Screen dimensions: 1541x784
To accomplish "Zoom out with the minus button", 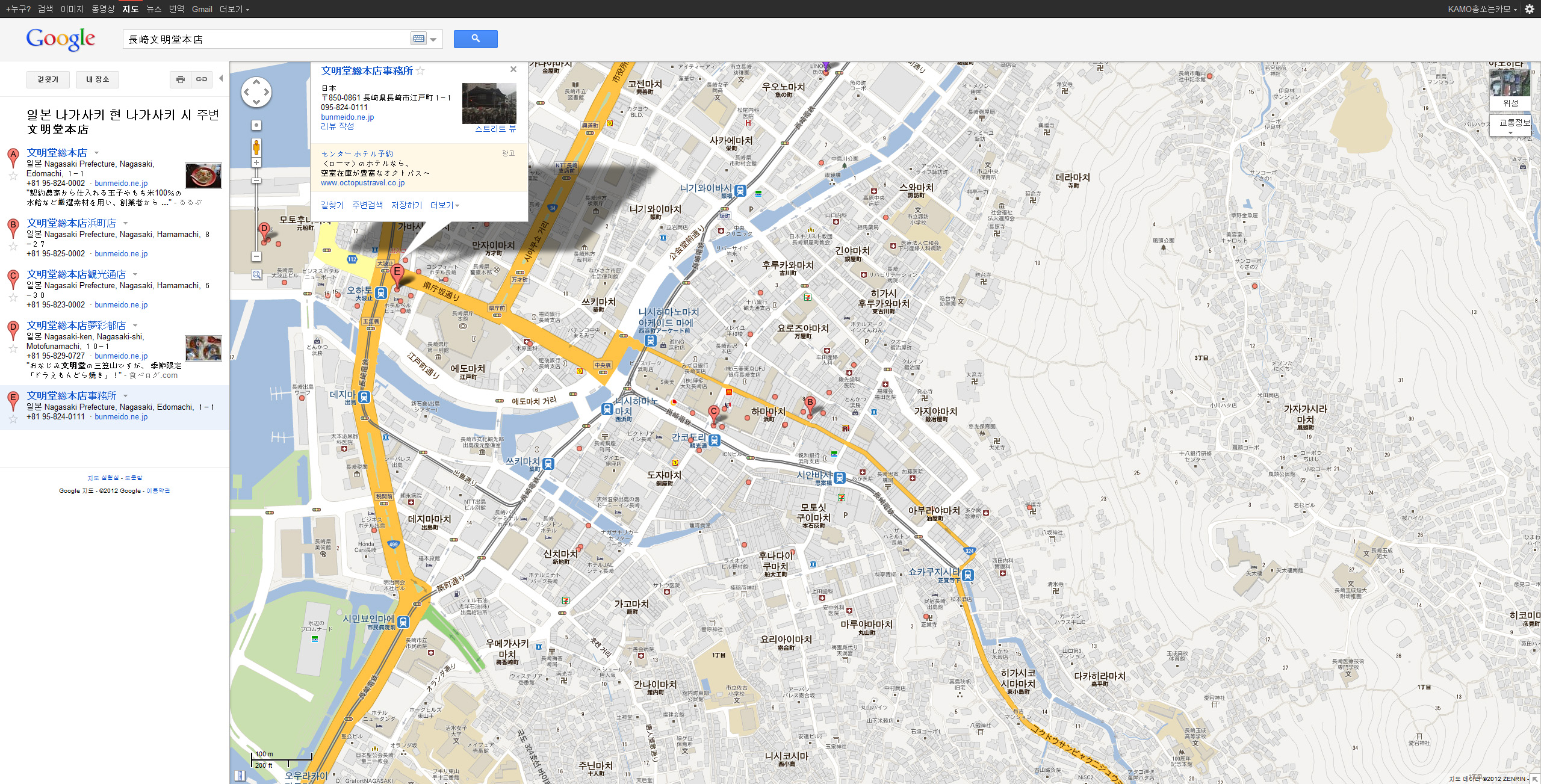I will [256, 256].
